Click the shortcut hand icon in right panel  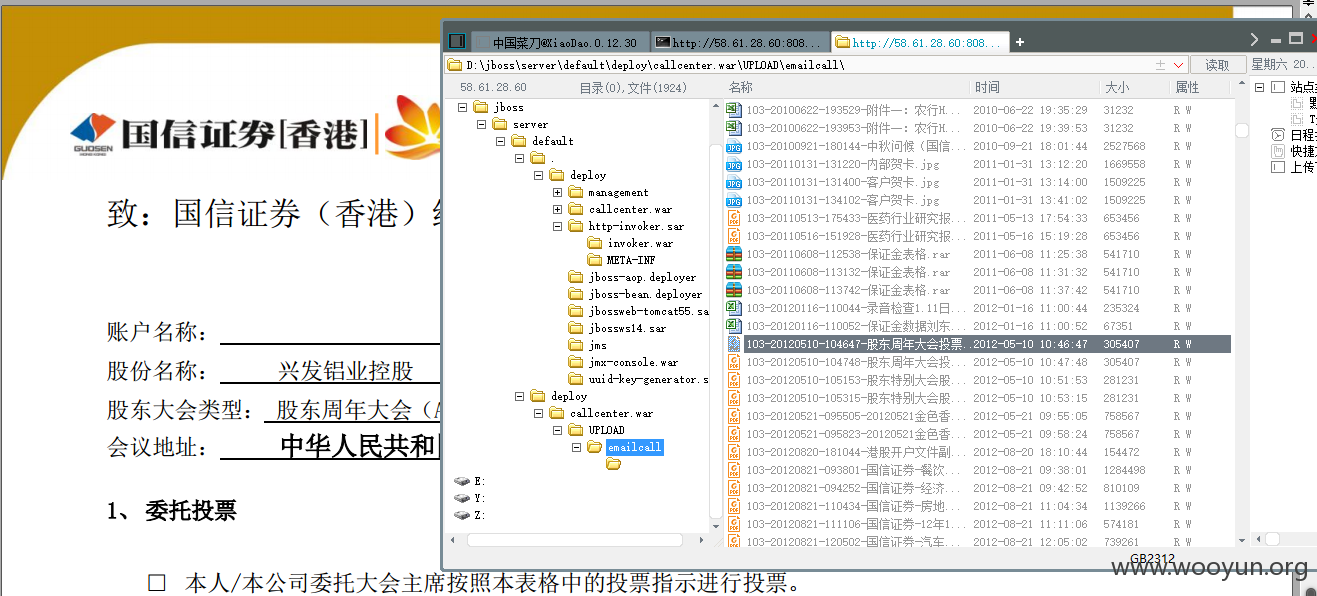tap(1277, 151)
